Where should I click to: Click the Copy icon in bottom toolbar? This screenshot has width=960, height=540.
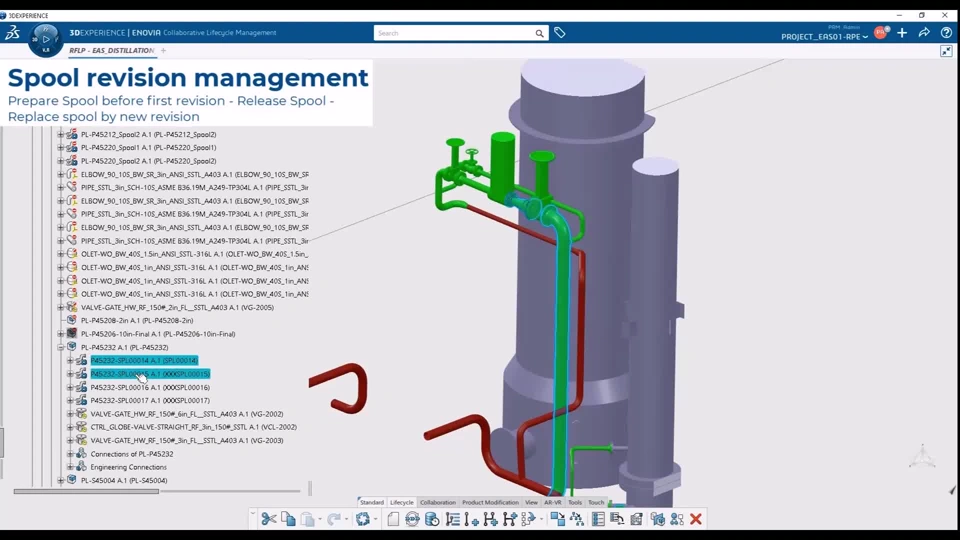(288, 519)
